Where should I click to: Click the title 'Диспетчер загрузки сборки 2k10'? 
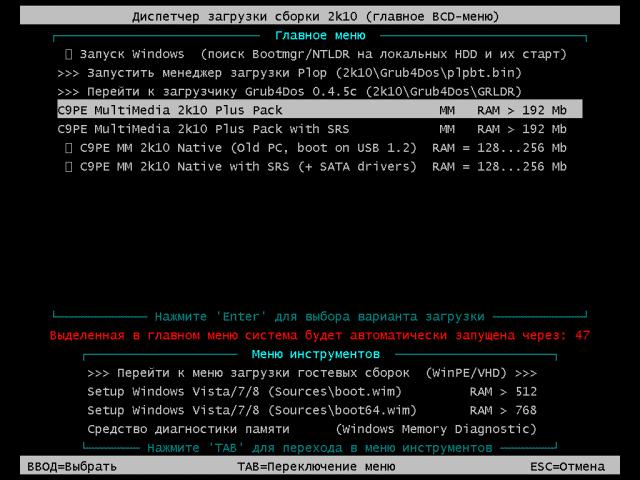pyautogui.click(x=244, y=17)
